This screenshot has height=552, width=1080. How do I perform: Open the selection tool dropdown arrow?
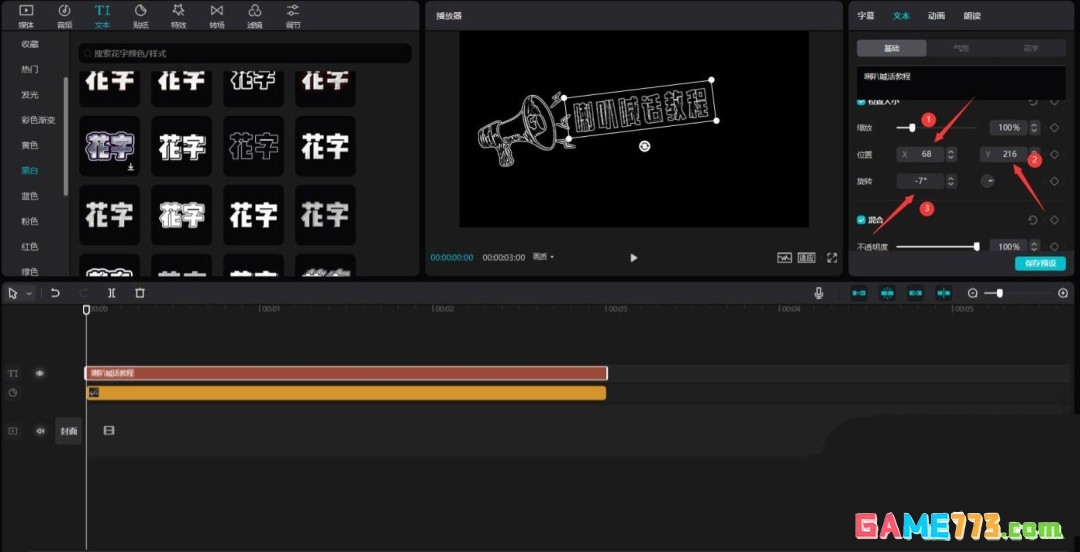pyautogui.click(x=28, y=294)
